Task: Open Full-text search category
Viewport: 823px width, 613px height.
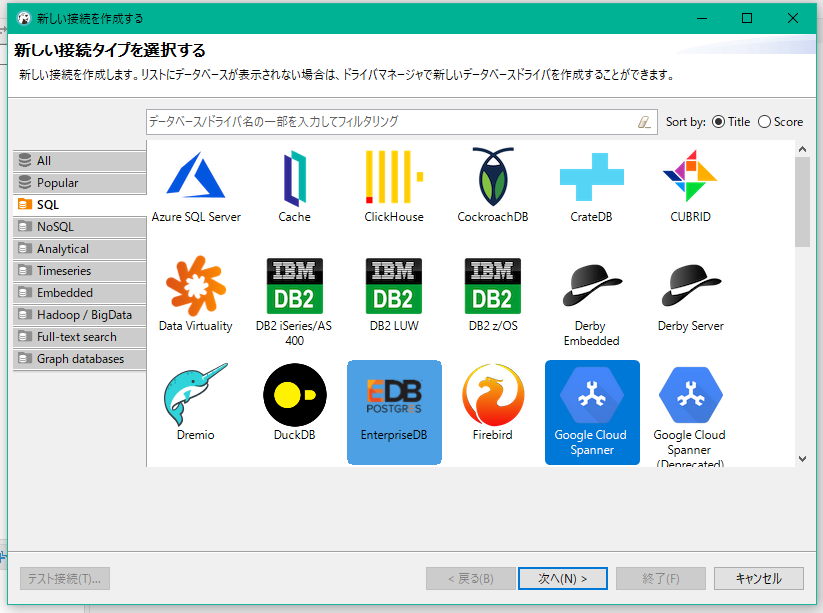Action: 79,337
